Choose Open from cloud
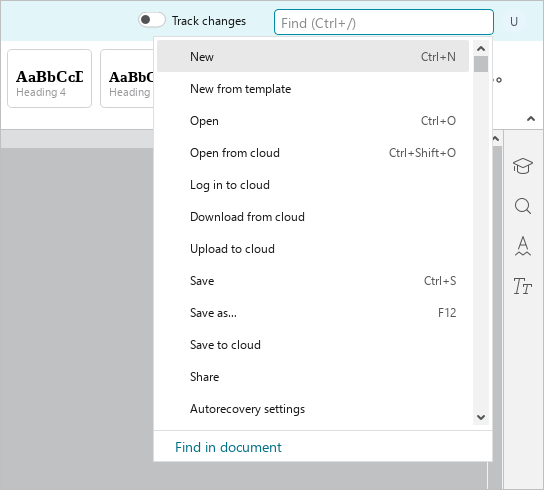 tap(313, 153)
